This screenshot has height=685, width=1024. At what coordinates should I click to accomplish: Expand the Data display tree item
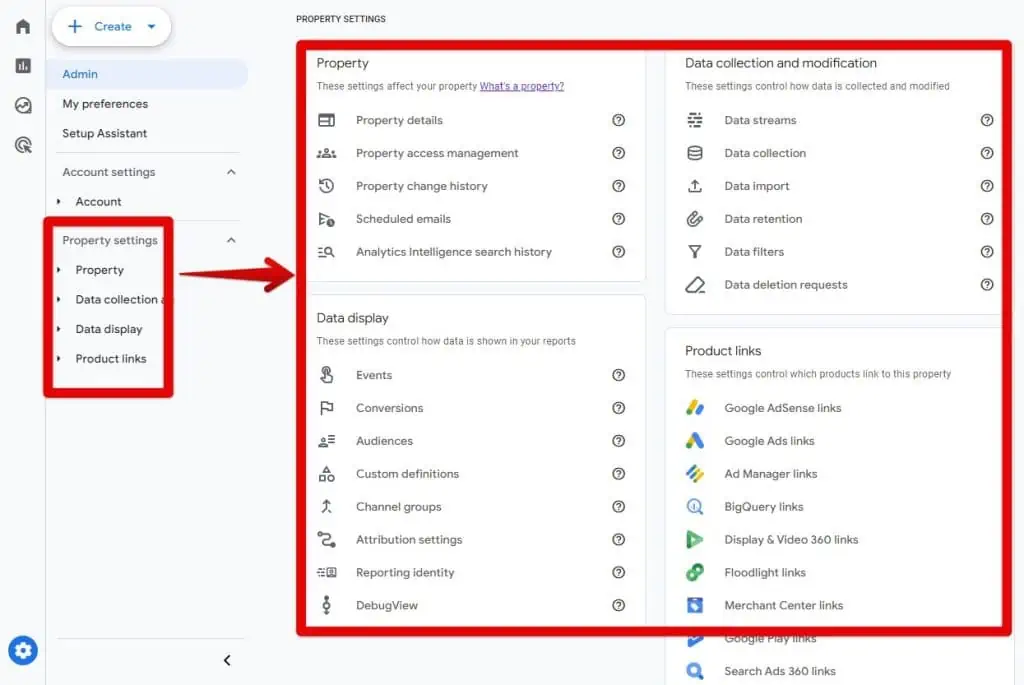(x=59, y=329)
